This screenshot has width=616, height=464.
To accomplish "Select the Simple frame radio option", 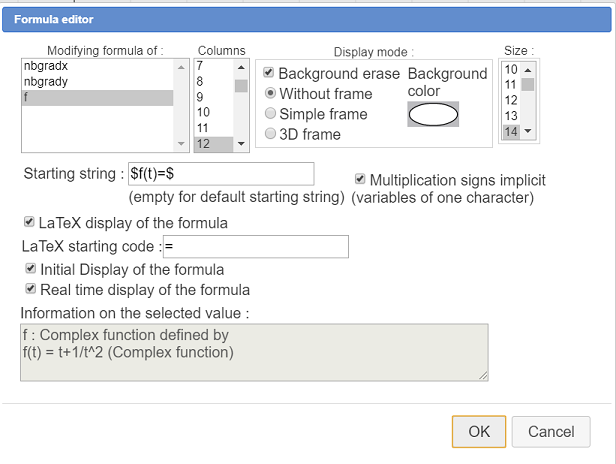I will [x=270, y=114].
